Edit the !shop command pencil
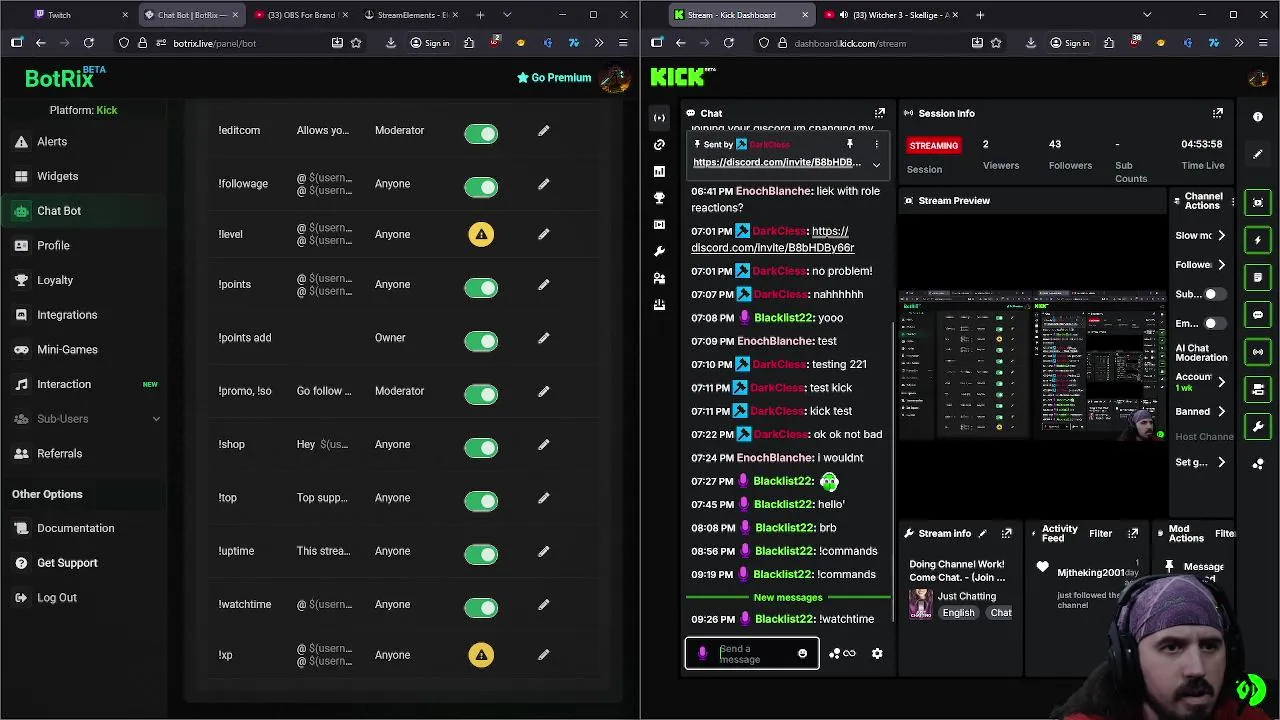 pyautogui.click(x=543, y=445)
